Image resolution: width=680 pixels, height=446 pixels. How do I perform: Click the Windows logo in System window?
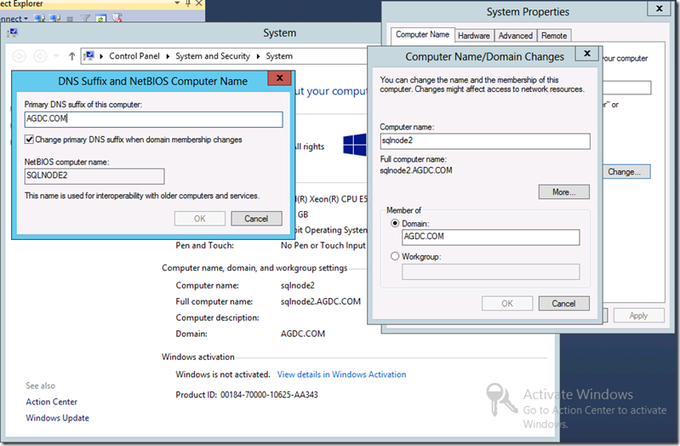(355, 145)
